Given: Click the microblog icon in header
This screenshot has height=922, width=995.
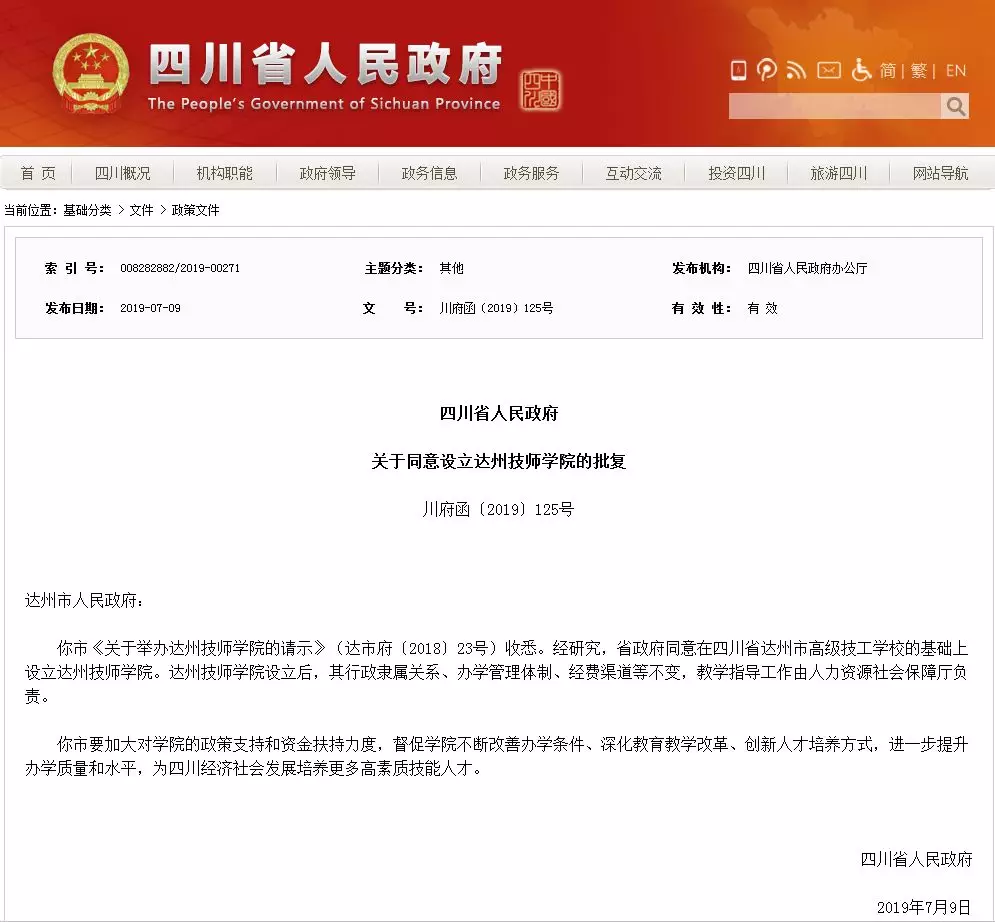Looking at the screenshot, I should (767, 70).
